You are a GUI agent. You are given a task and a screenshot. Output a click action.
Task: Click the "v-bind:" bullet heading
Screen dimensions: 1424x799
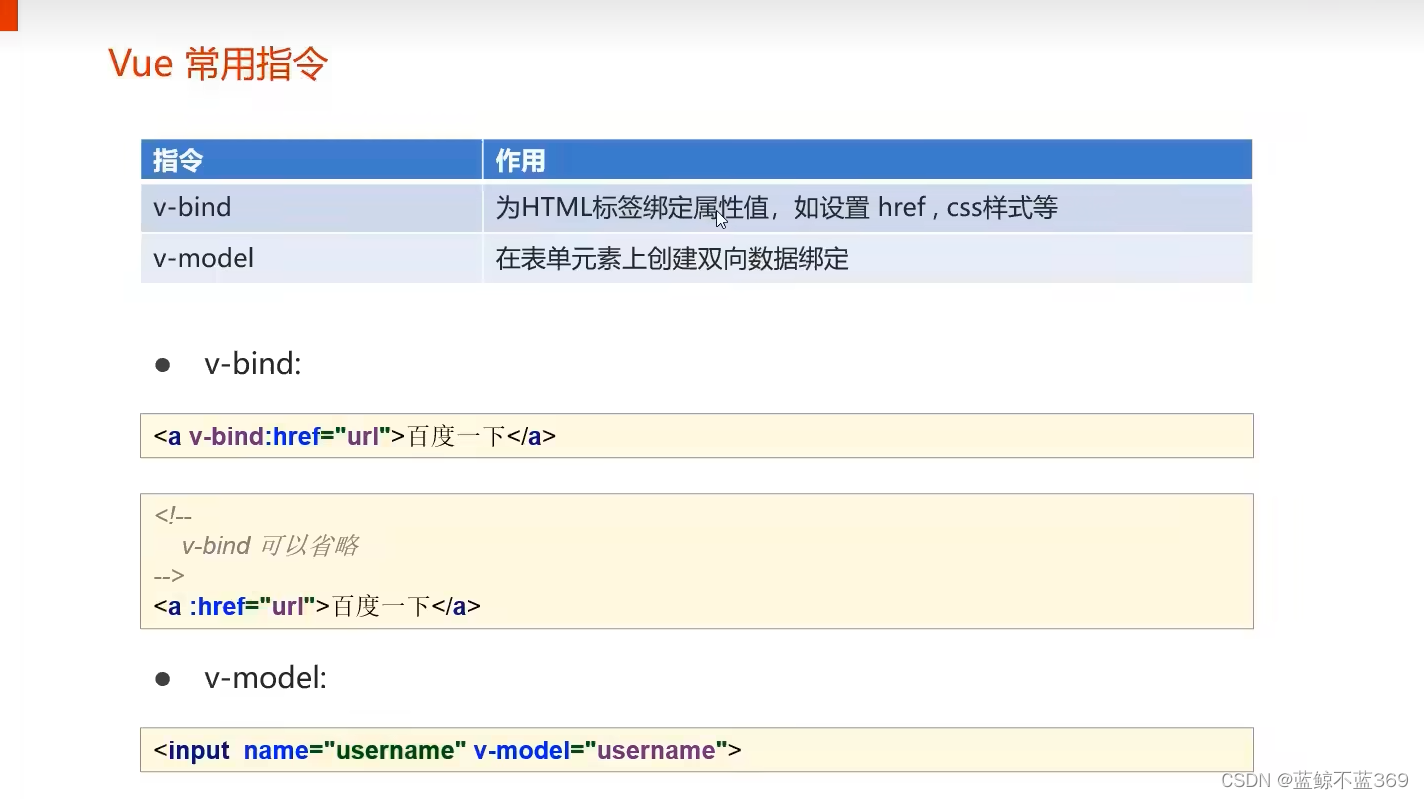pos(253,363)
